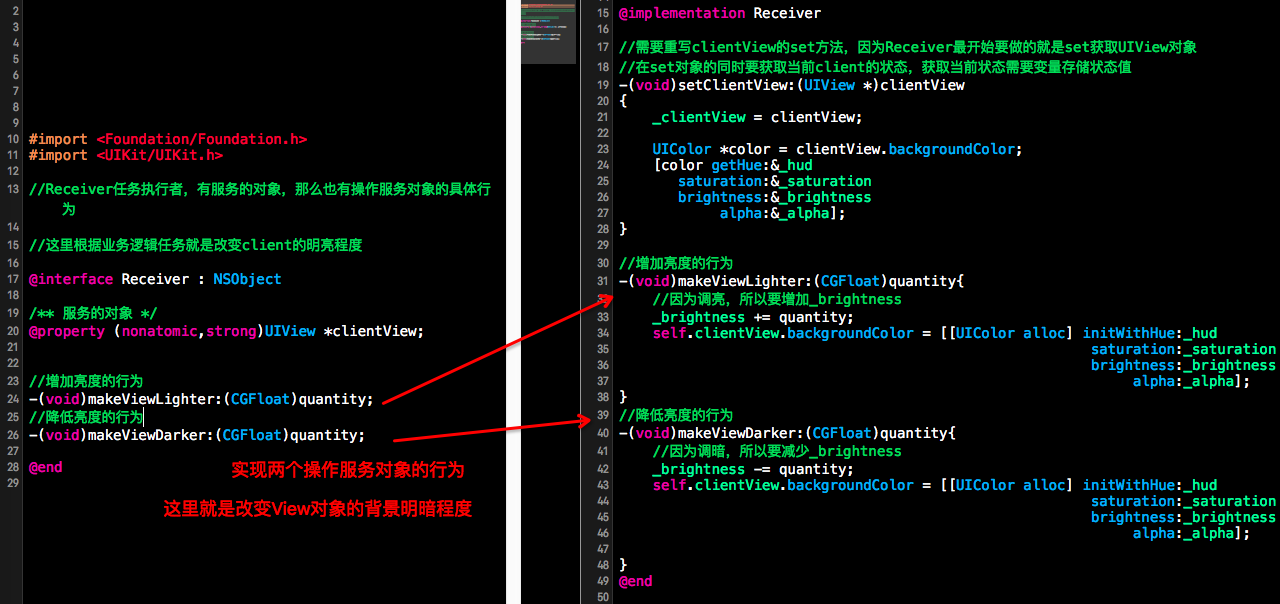Viewport: 1280px width, 604px height.
Task: Click the code minimap thumbnail
Action: point(547,33)
